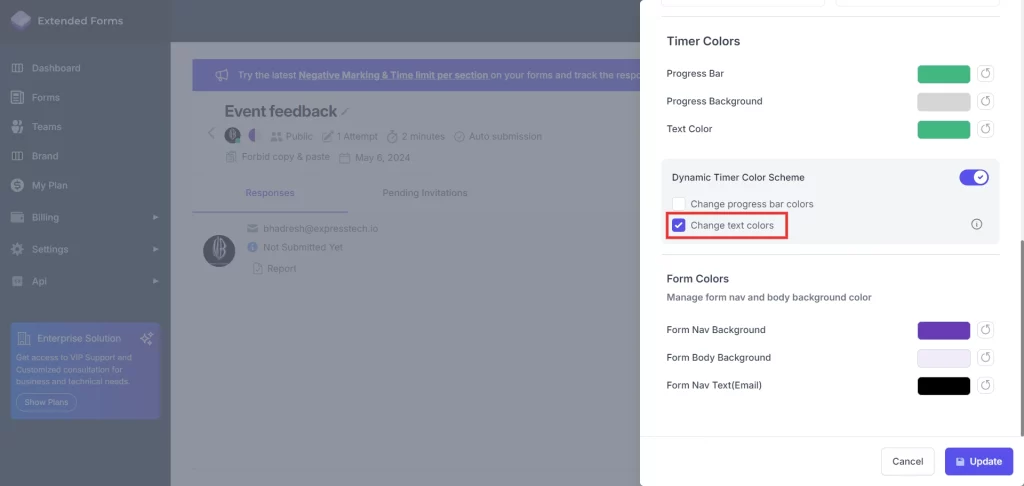Toggle the Dynamic Timer Color Scheme switch

tap(974, 177)
